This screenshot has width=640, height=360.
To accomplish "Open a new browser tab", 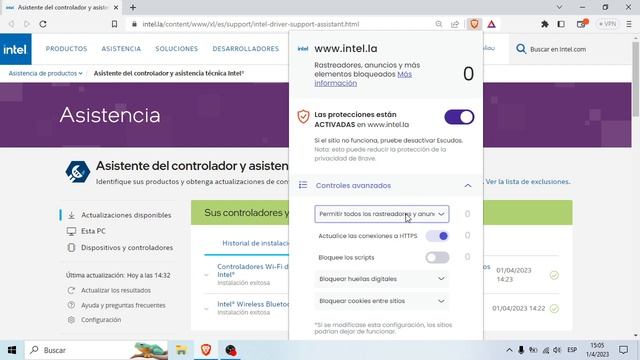I will click(x=133, y=7).
